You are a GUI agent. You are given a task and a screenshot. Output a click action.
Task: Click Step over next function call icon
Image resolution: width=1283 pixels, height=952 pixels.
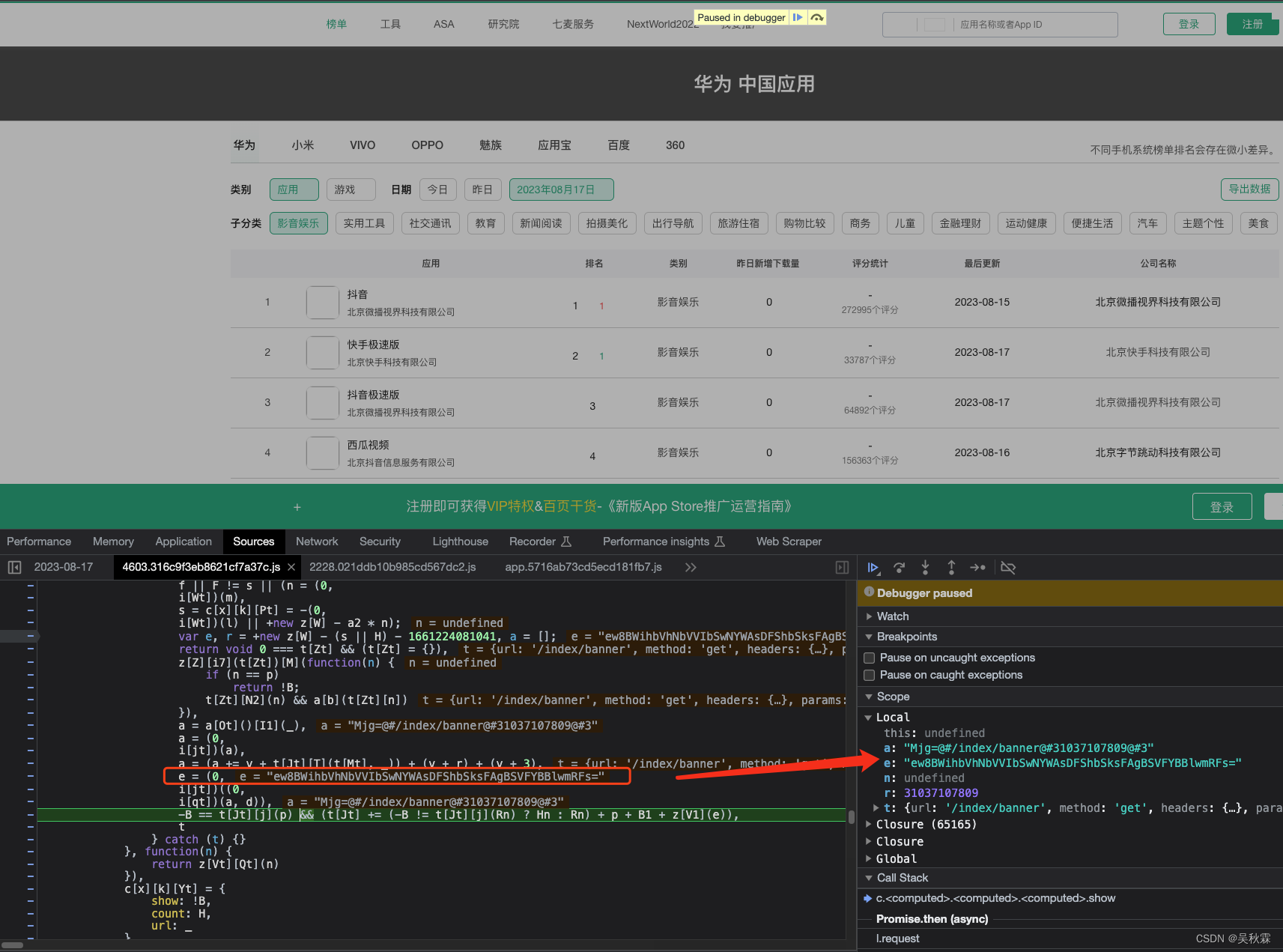click(900, 568)
